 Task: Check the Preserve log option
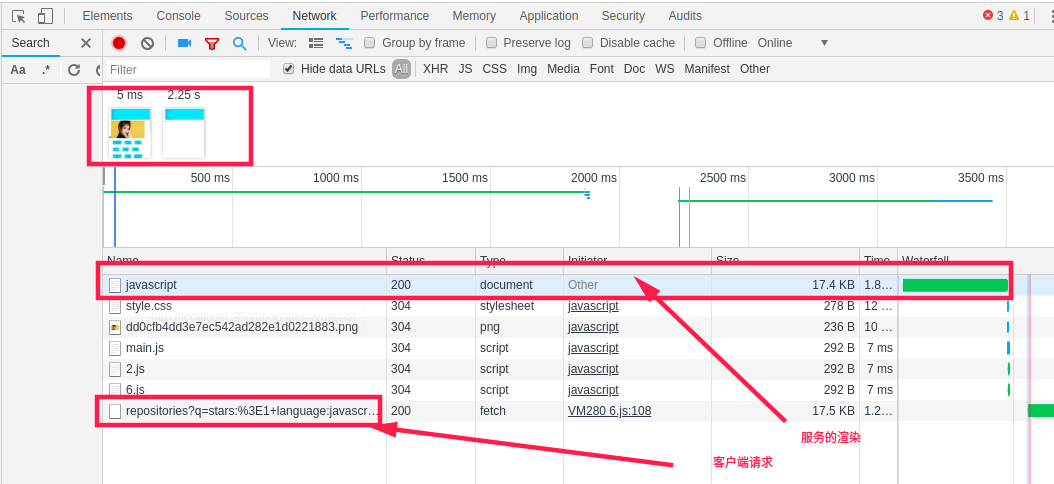tap(491, 43)
